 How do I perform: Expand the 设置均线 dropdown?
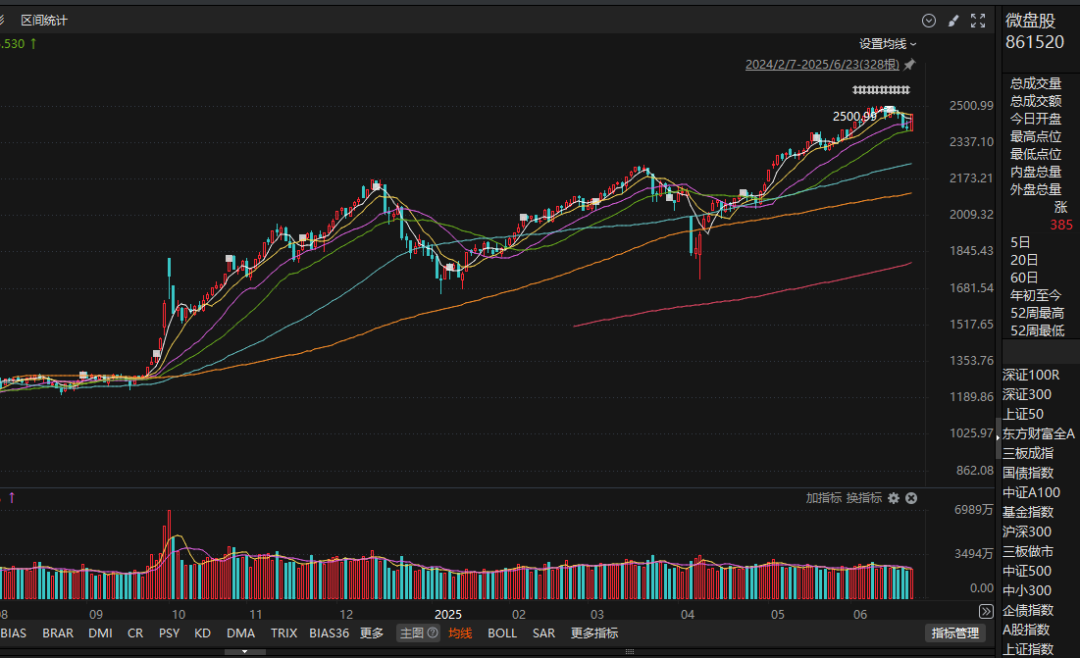pyautogui.click(x=888, y=44)
